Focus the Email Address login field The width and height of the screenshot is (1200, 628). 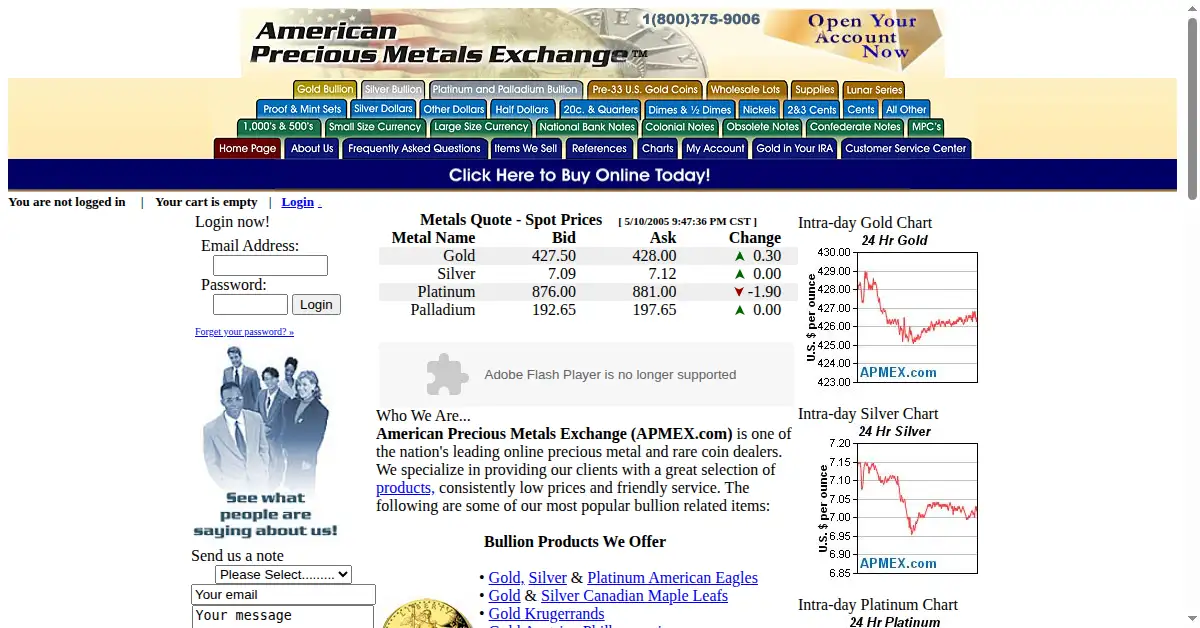[270, 266]
